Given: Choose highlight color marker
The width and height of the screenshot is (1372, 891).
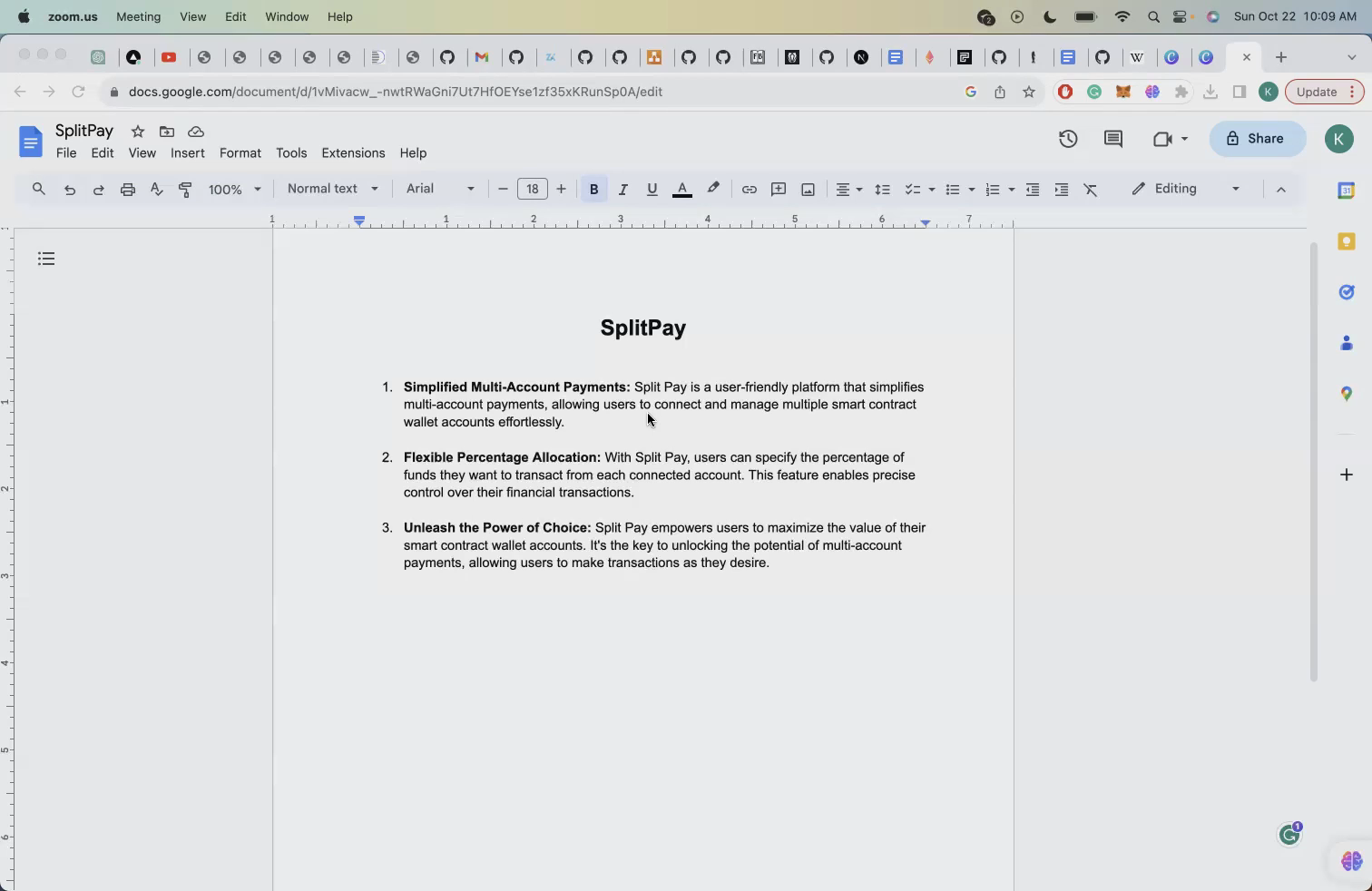Looking at the screenshot, I should (713, 189).
